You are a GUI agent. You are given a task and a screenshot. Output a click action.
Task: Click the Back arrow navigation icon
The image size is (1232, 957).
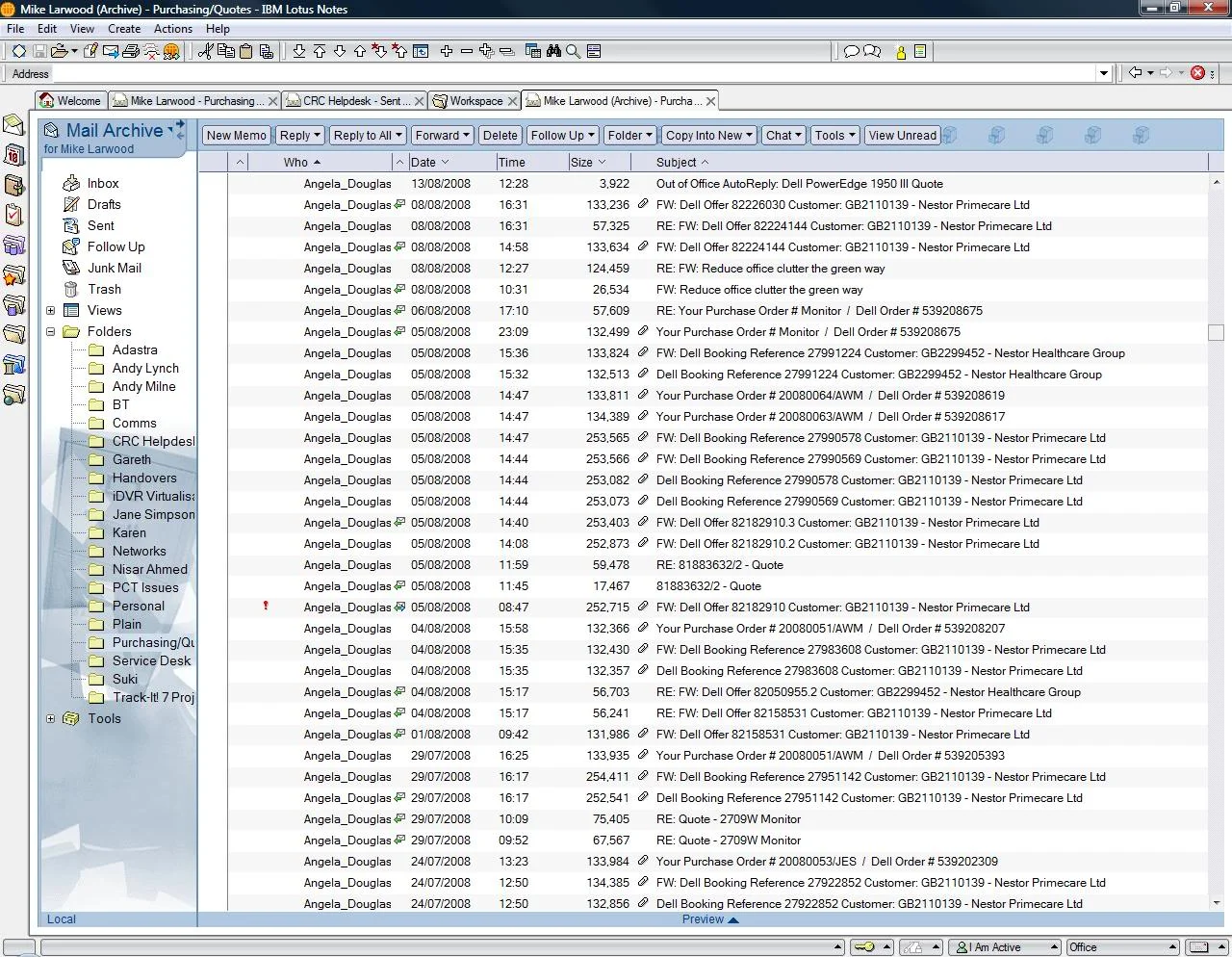point(1136,73)
